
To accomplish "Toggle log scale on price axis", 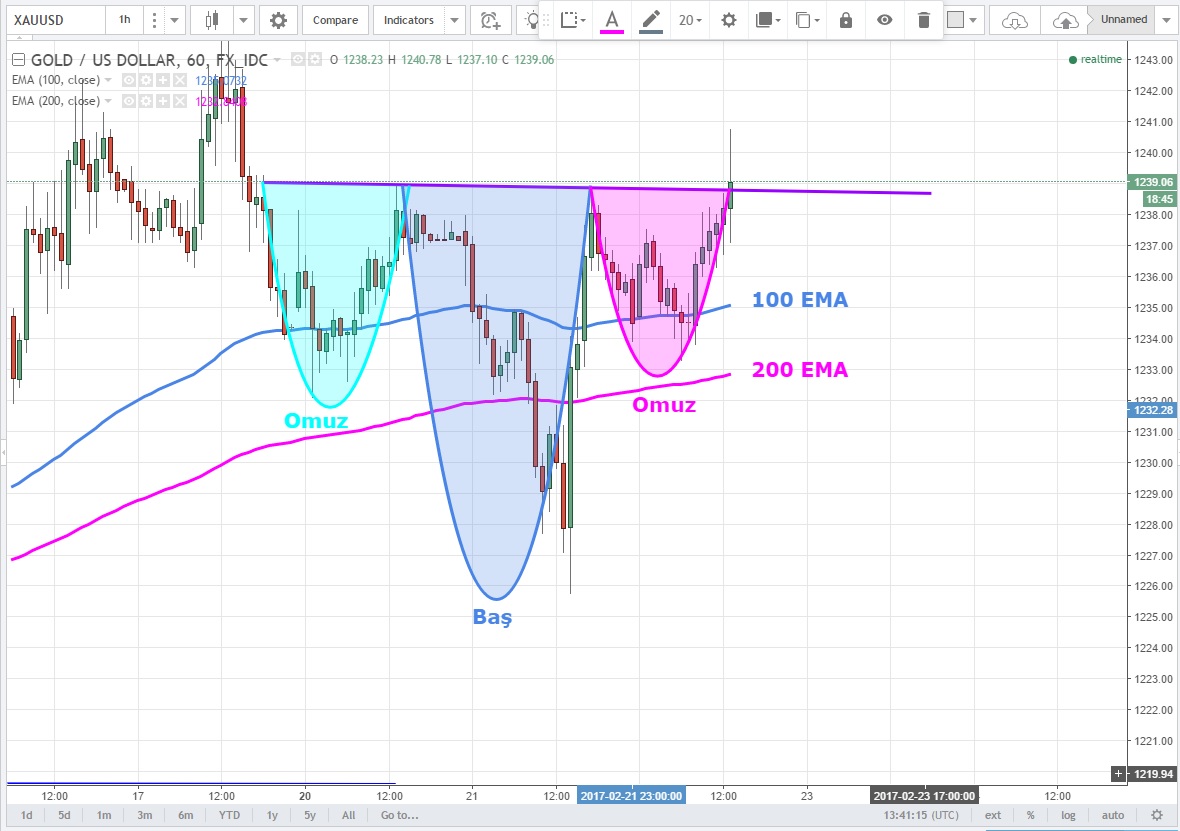I will (x=1068, y=815).
